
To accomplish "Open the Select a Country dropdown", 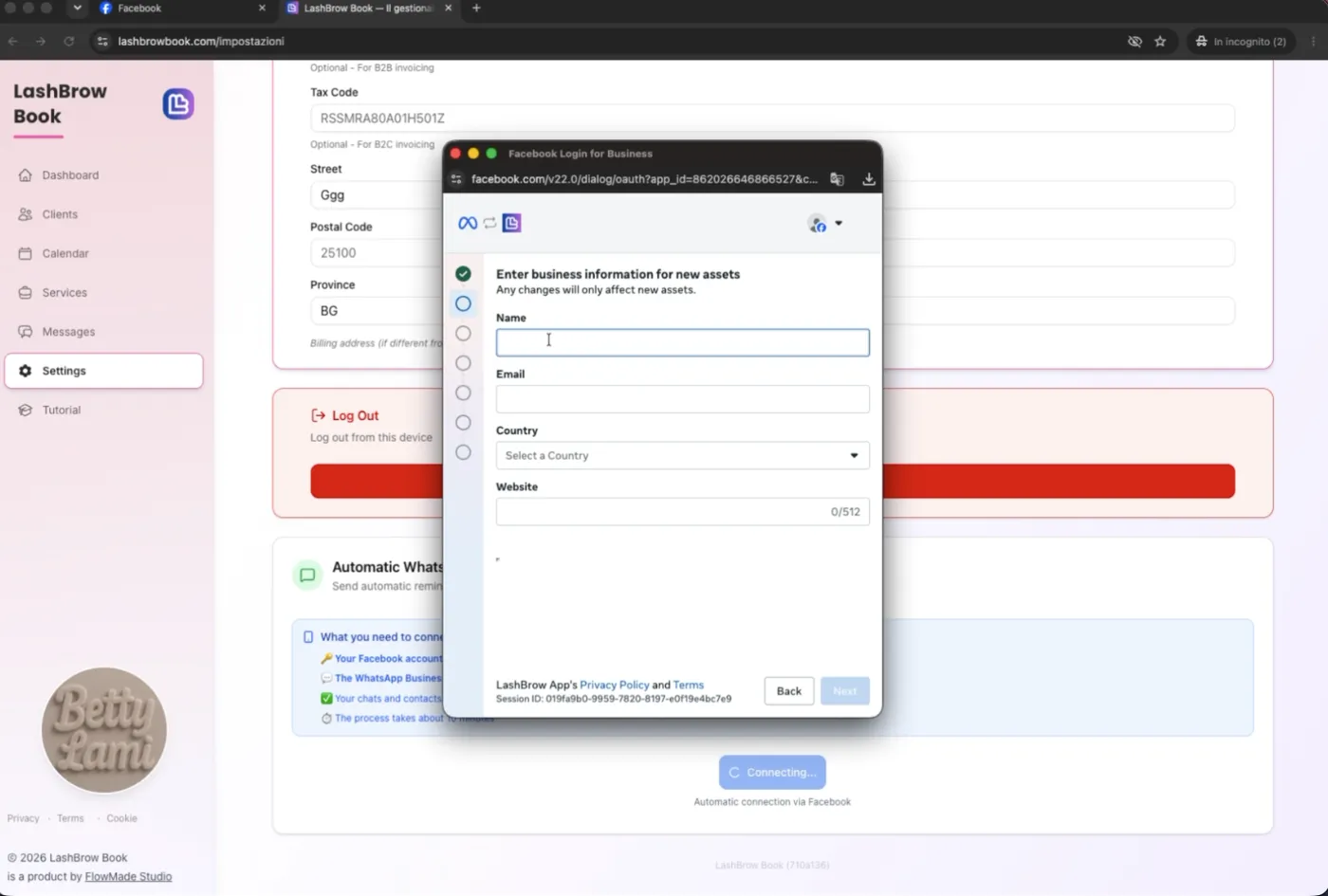I will (683, 455).
